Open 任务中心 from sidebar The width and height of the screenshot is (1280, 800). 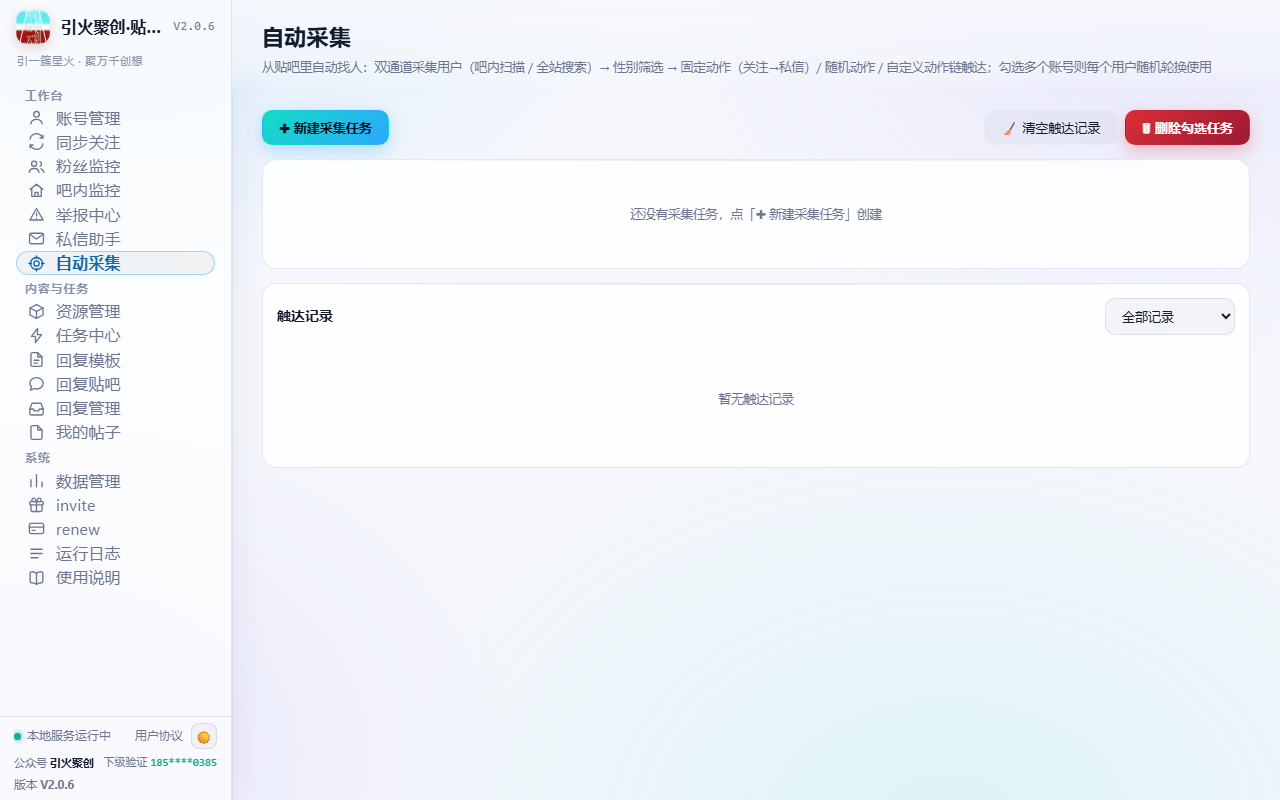[115, 335]
